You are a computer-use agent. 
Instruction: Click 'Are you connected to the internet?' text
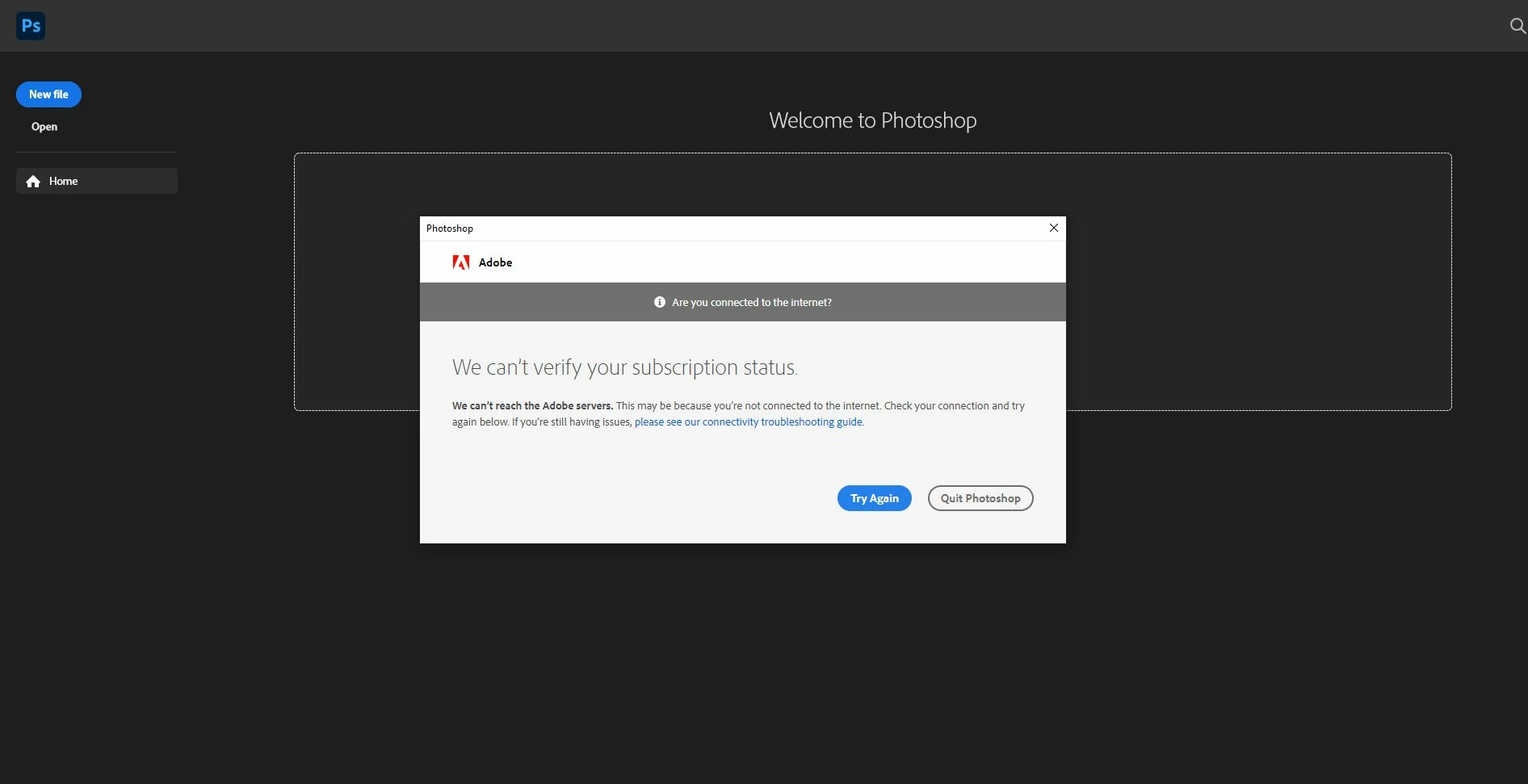pos(752,302)
